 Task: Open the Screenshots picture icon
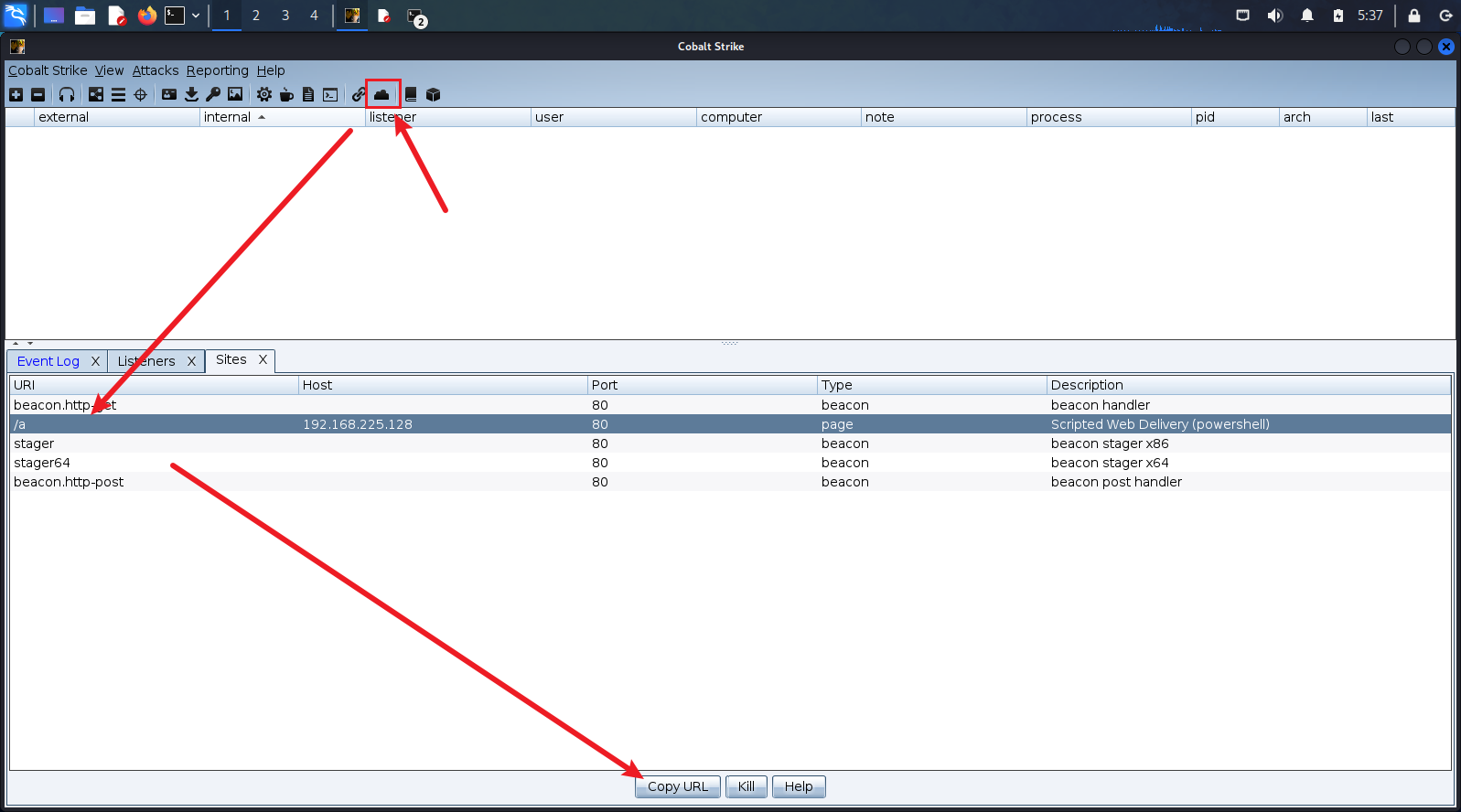tap(235, 94)
